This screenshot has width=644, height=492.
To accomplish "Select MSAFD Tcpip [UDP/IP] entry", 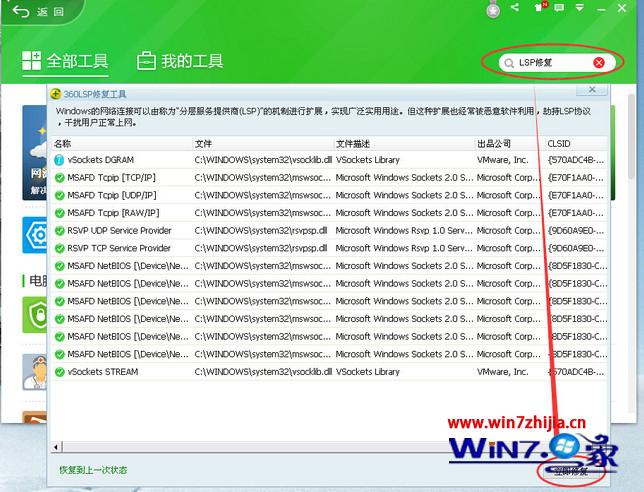I will [x=329, y=195].
